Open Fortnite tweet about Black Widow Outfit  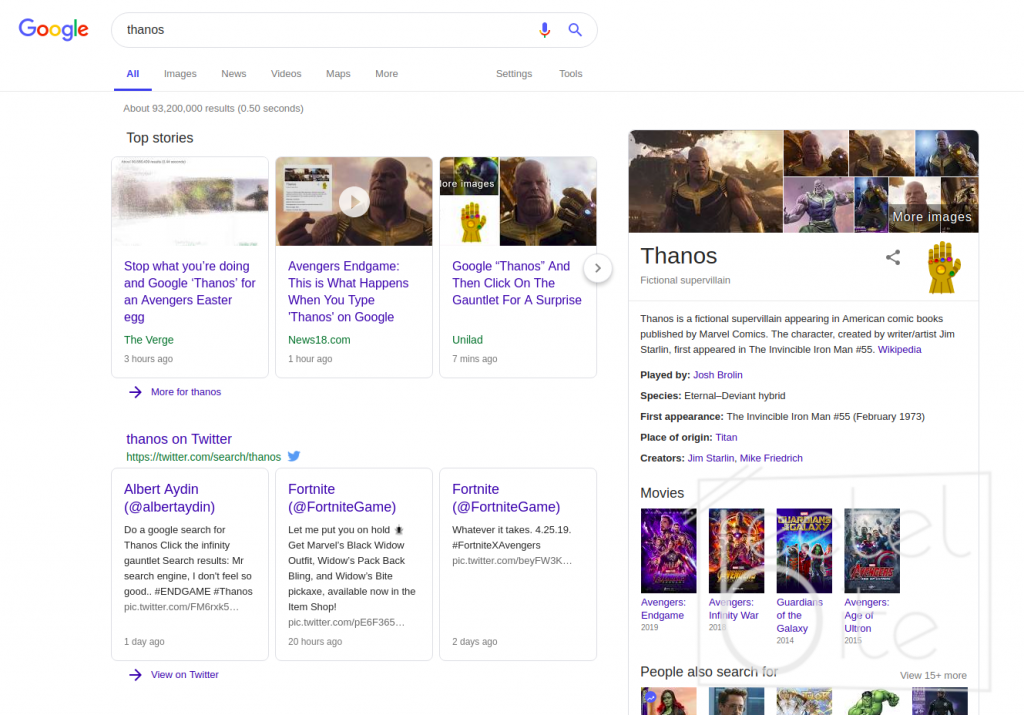coord(342,498)
